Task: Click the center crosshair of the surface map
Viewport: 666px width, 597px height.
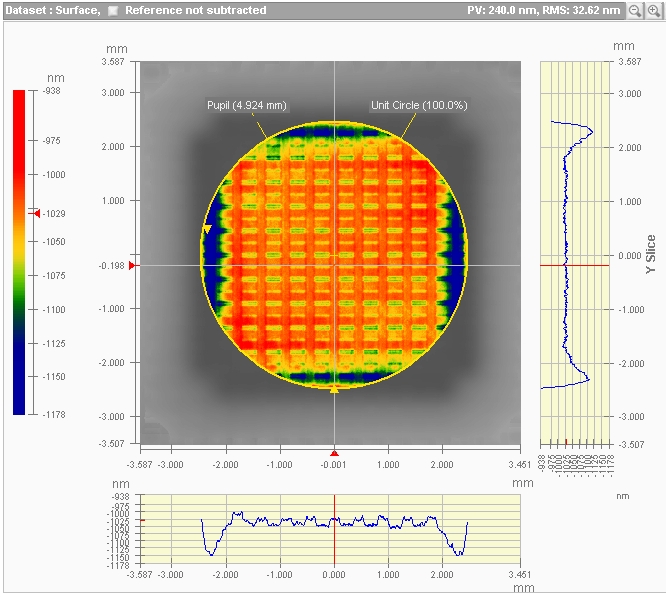Action: click(x=334, y=265)
